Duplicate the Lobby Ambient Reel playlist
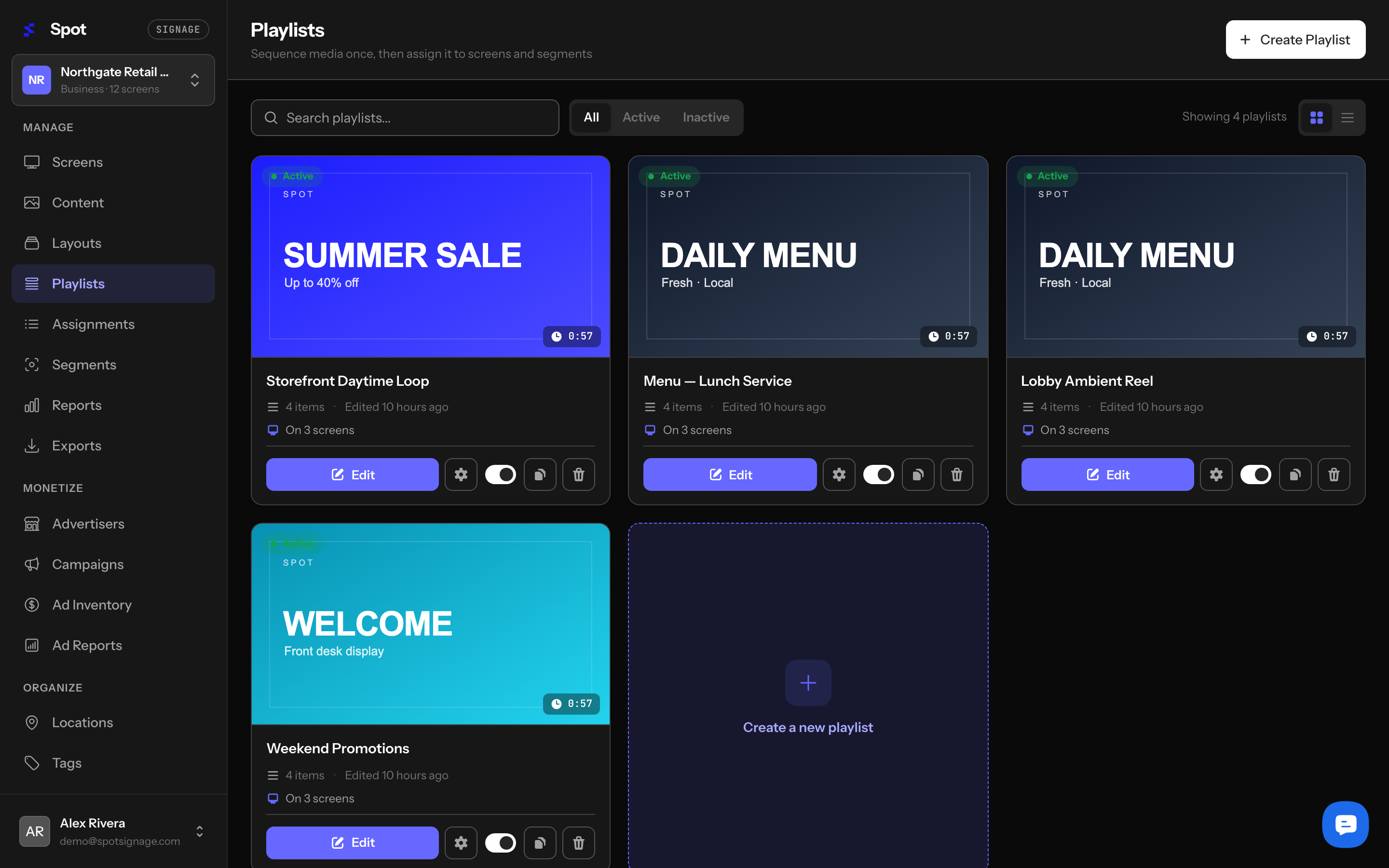This screenshot has height=868, width=1389. [x=1295, y=474]
